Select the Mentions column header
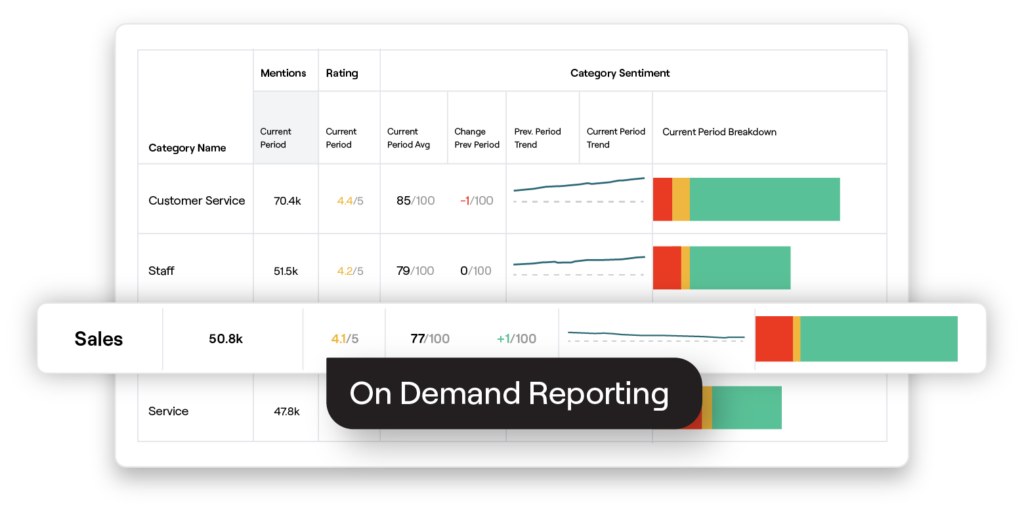Screen dimensions: 1024x511 click(283, 73)
